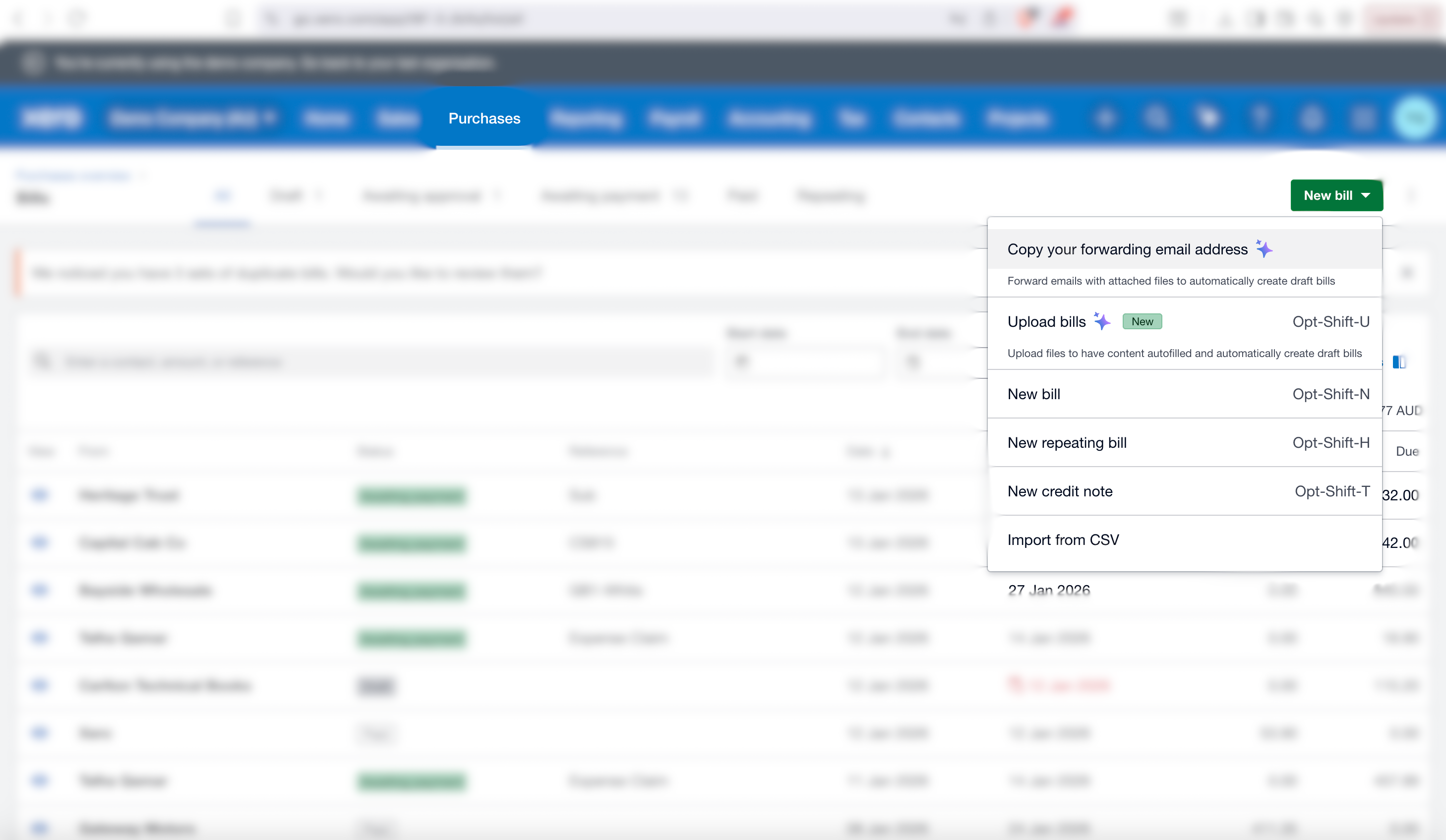
Task: Select Import from CSV option
Action: [x=1184, y=540]
